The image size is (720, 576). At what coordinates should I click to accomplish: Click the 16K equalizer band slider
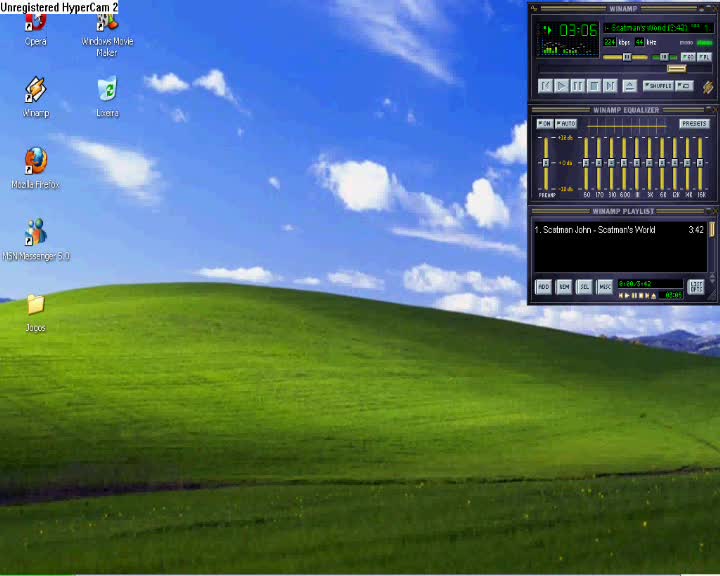tap(700, 163)
